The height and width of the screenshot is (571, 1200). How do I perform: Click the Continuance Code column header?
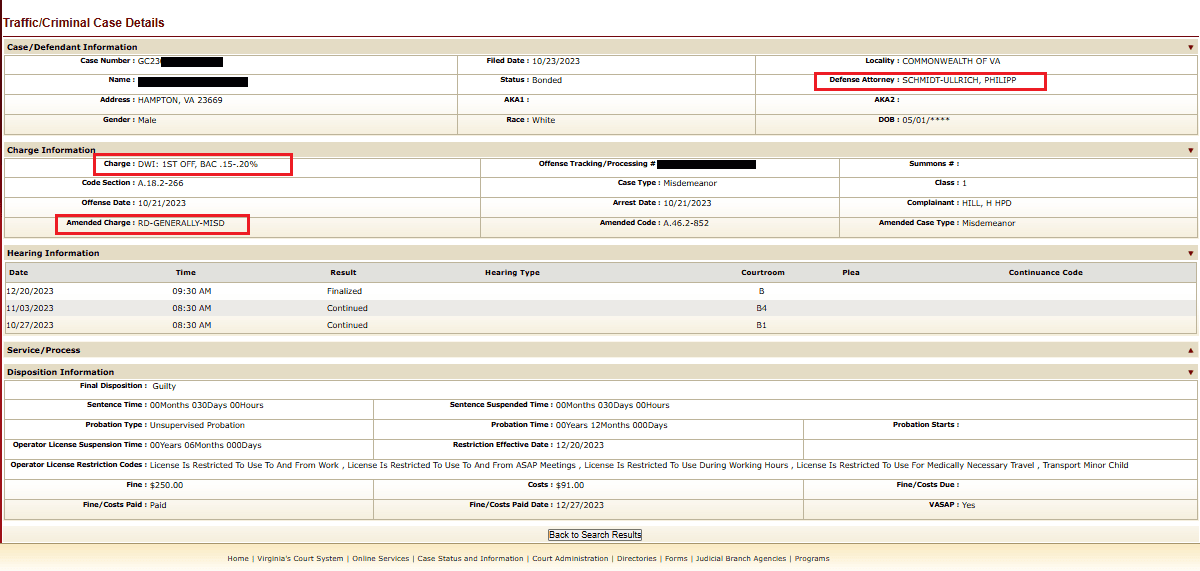pyautogui.click(x=1045, y=272)
